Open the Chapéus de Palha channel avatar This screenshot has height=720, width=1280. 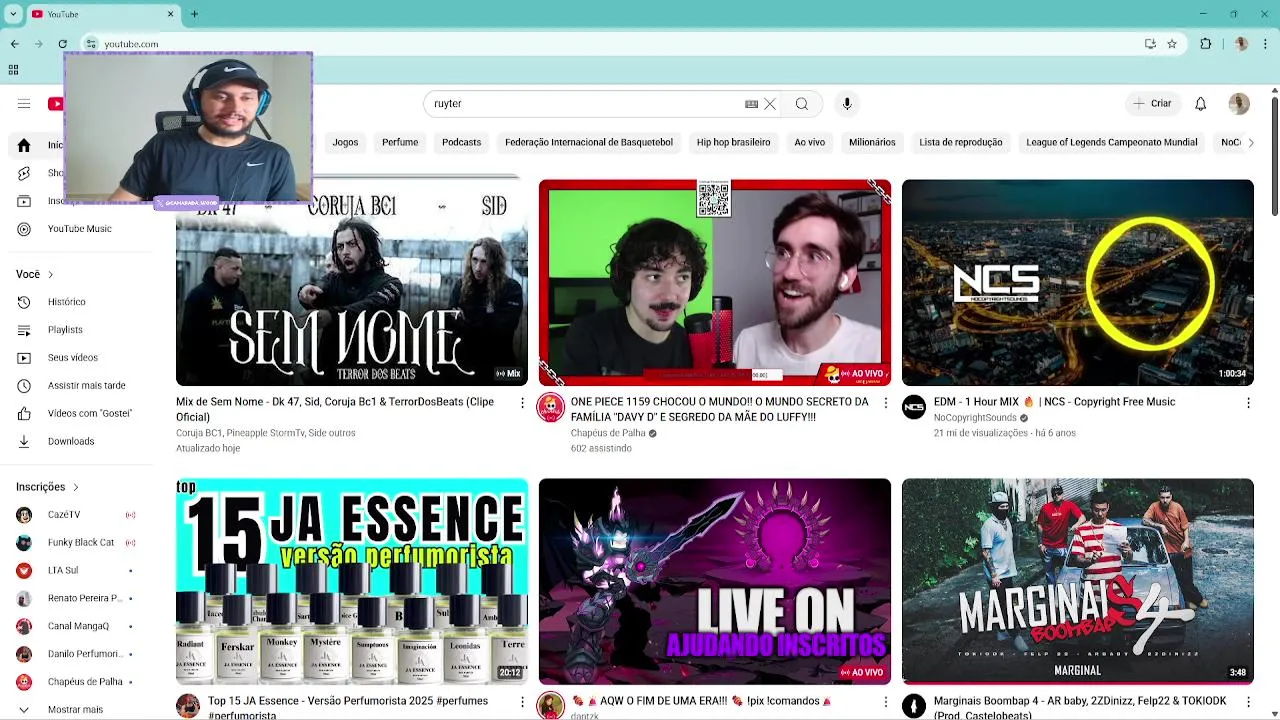(551, 408)
